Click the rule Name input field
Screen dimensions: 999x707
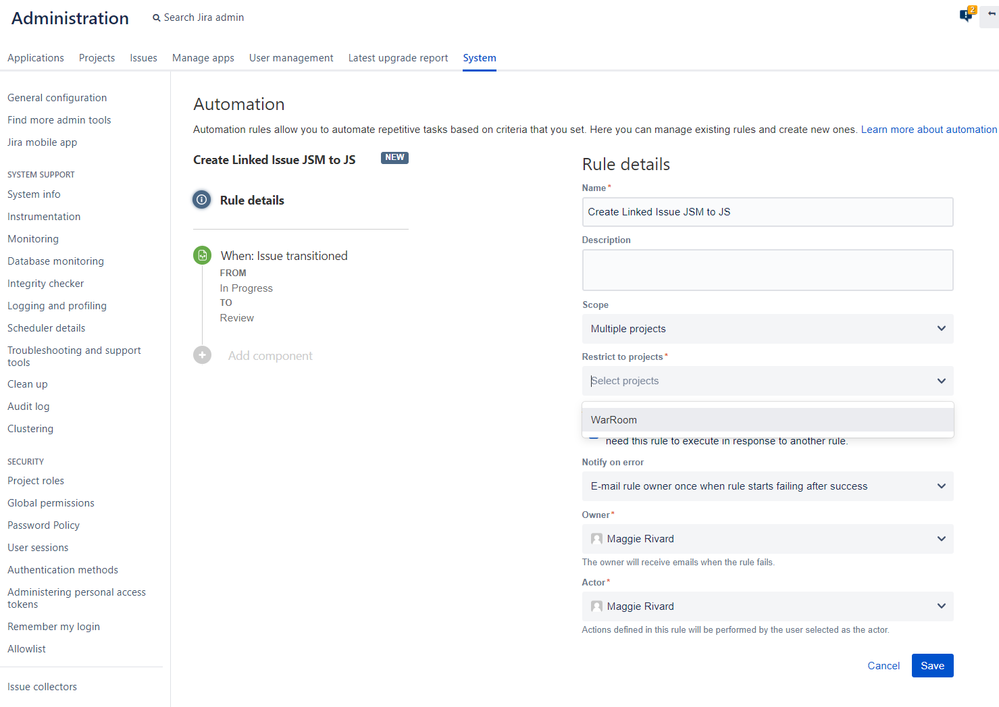767,212
